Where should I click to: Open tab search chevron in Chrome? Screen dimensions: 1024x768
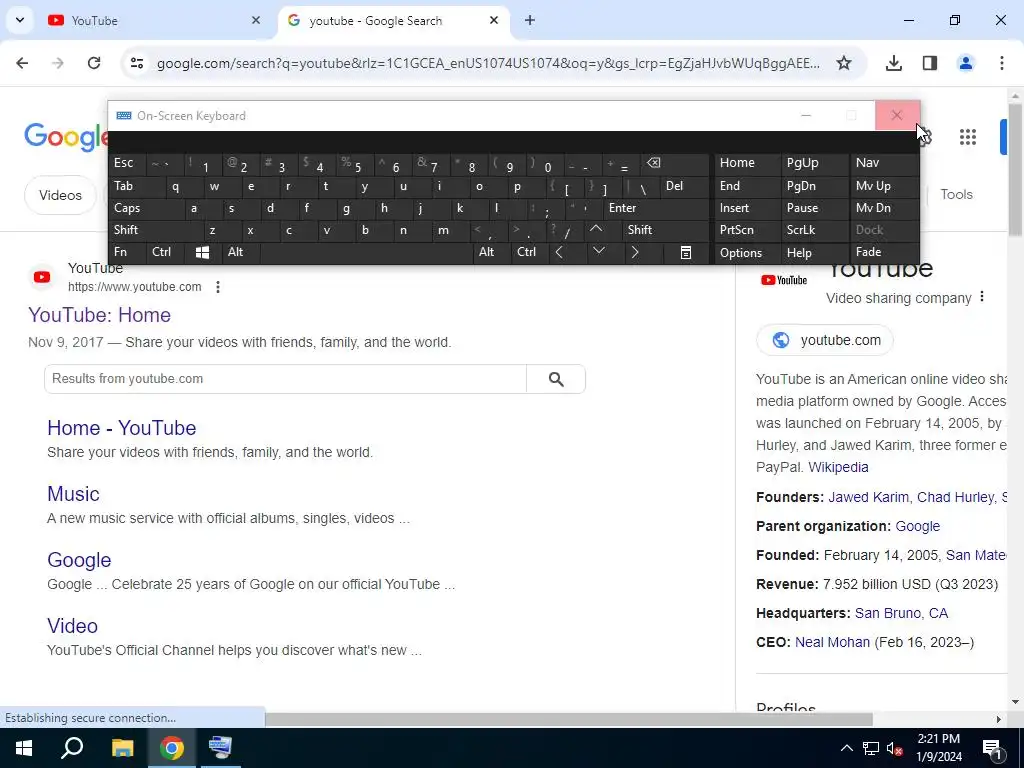point(20,20)
